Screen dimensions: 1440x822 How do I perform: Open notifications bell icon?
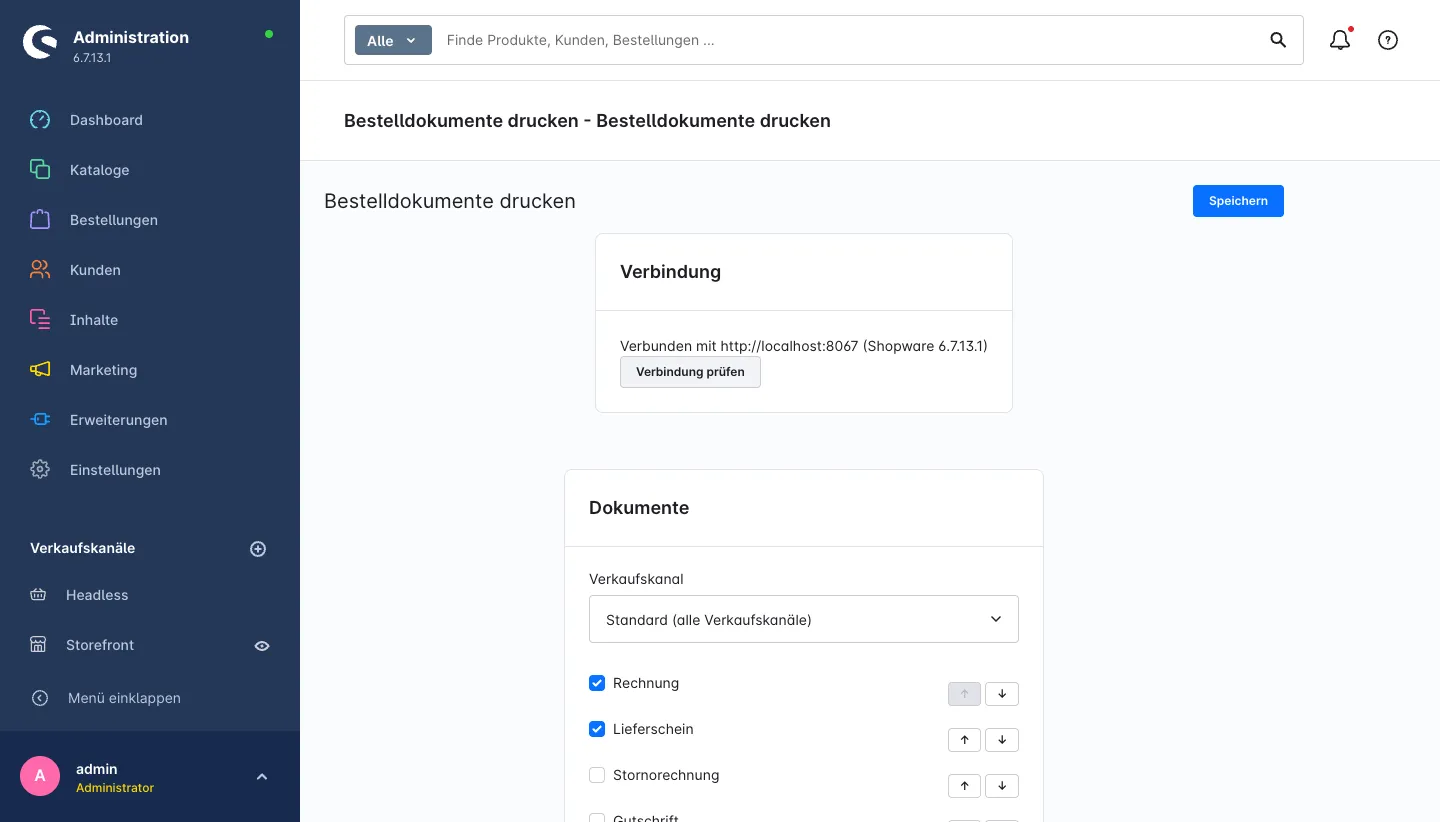tap(1340, 40)
